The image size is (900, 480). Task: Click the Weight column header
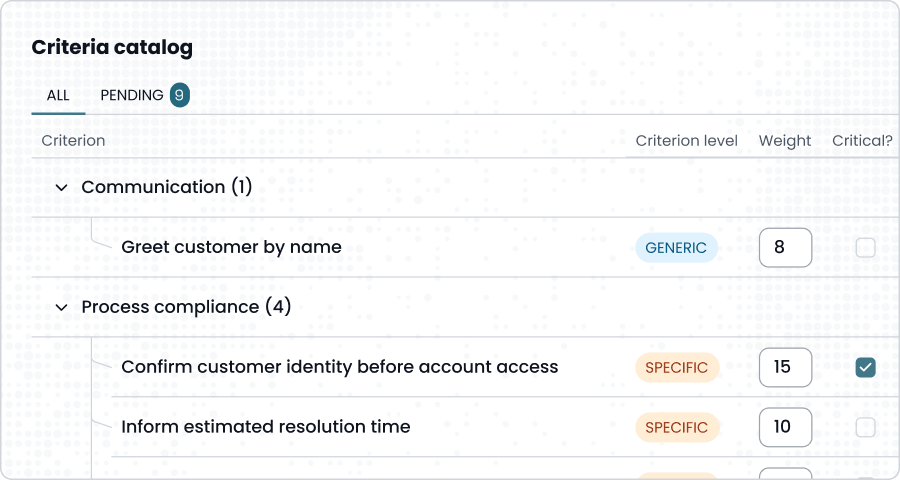click(x=784, y=141)
